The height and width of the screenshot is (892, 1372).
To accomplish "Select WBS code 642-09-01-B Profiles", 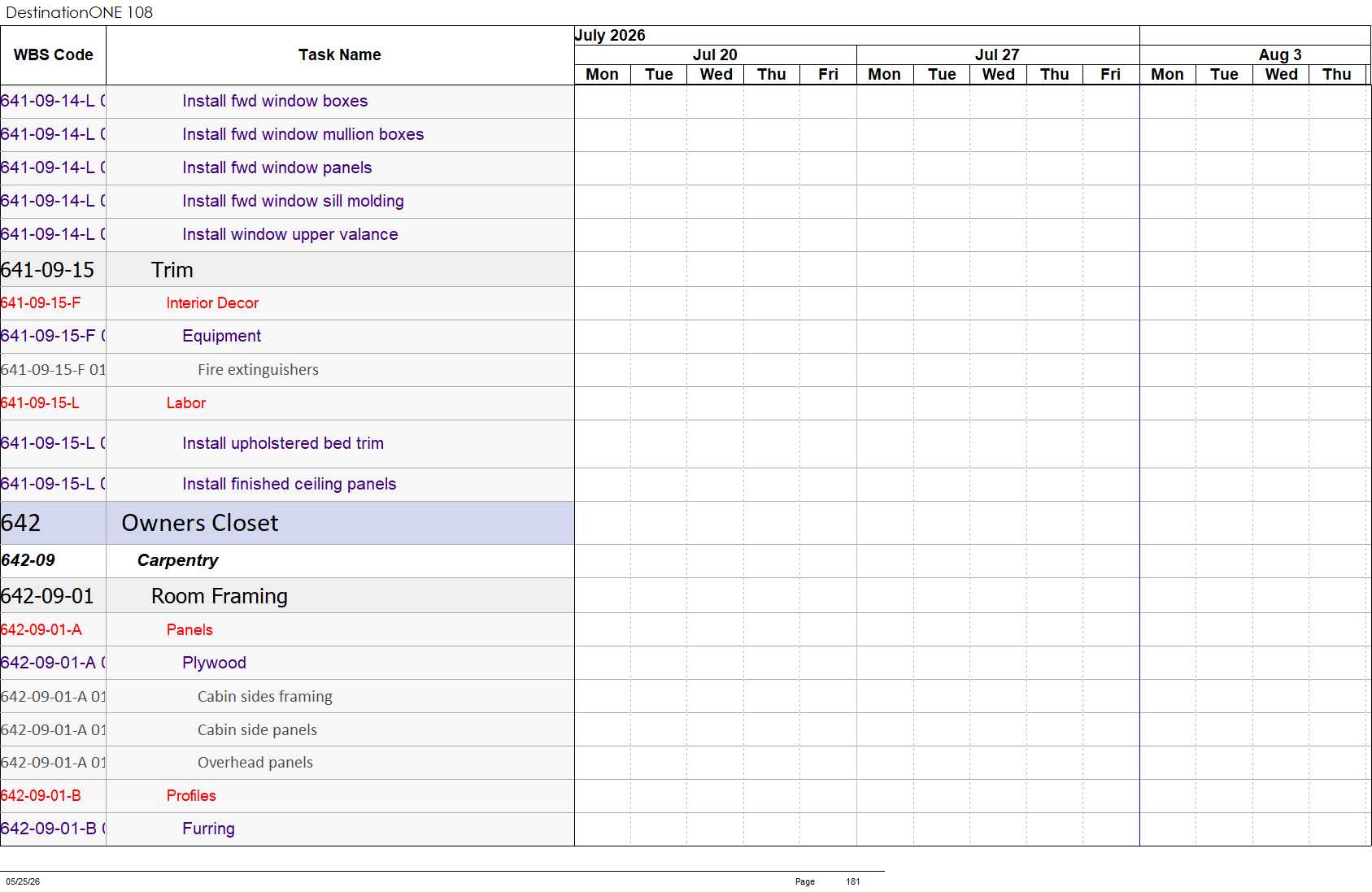I will [x=41, y=796].
